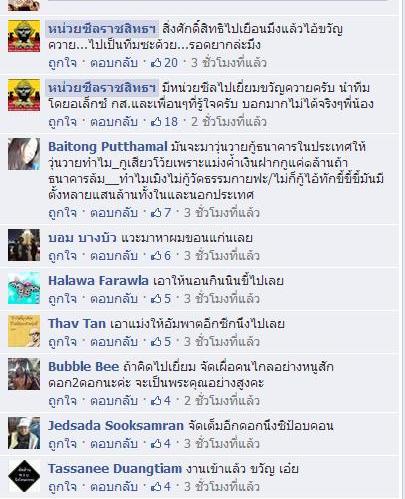Screen dimensions: 405x499
Task: Reply to Bubble Bee's comment via ตอบกลับ
Action: click(x=114, y=401)
